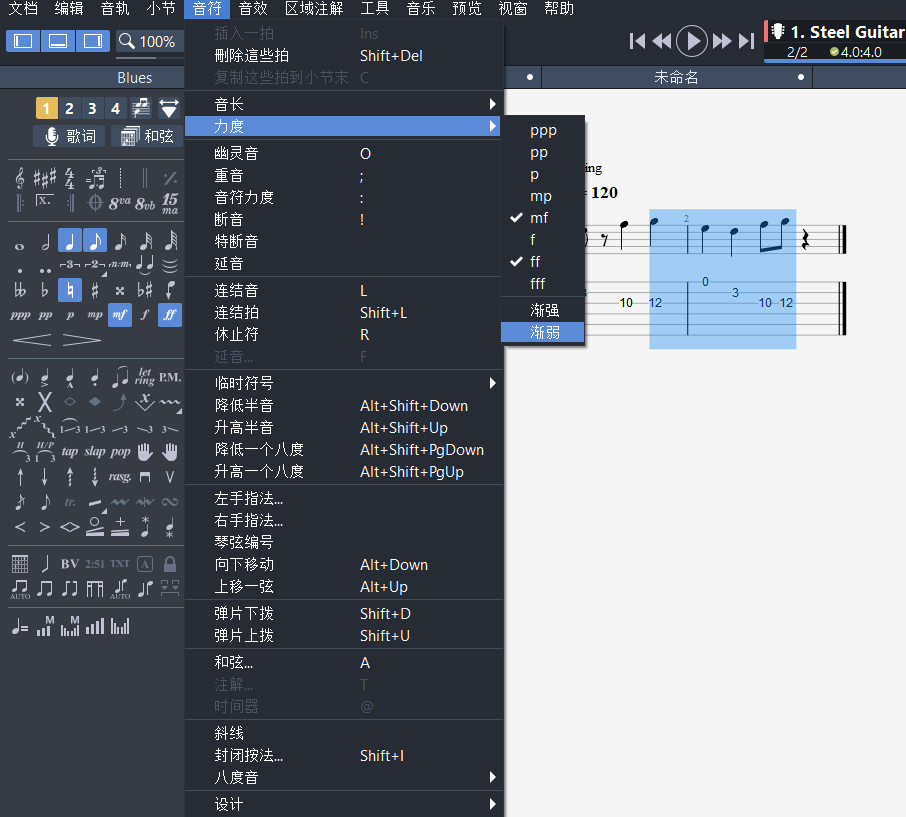906x817 pixels.
Task: Open the 100% zoom dropdown
Action: tap(150, 41)
